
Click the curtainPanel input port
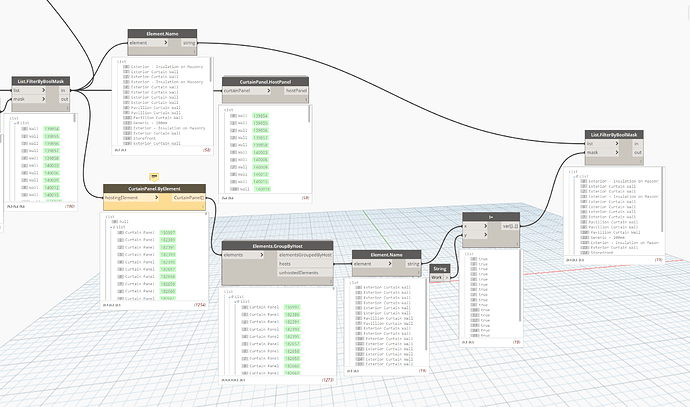point(247,91)
